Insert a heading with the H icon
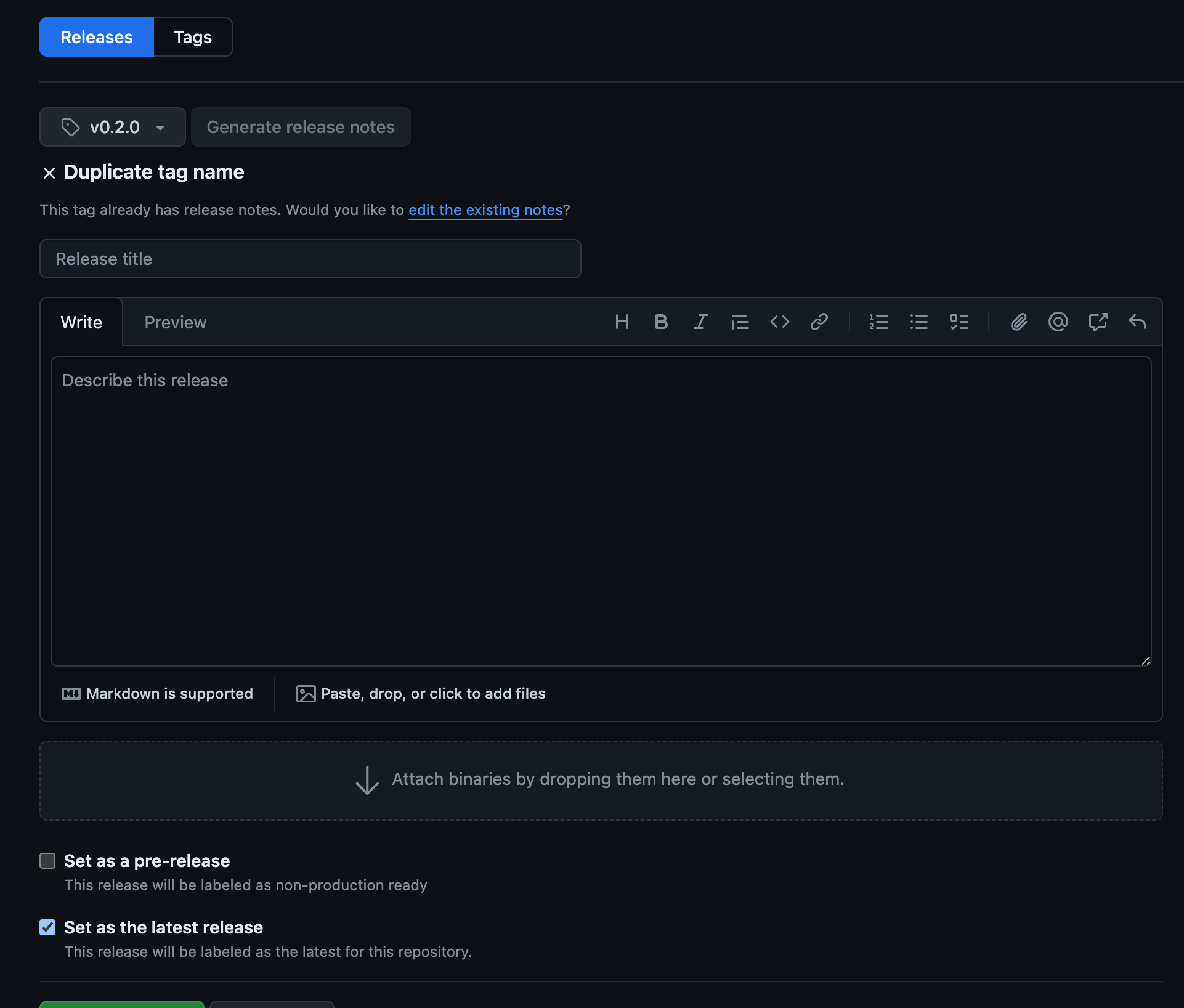 (x=622, y=321)
